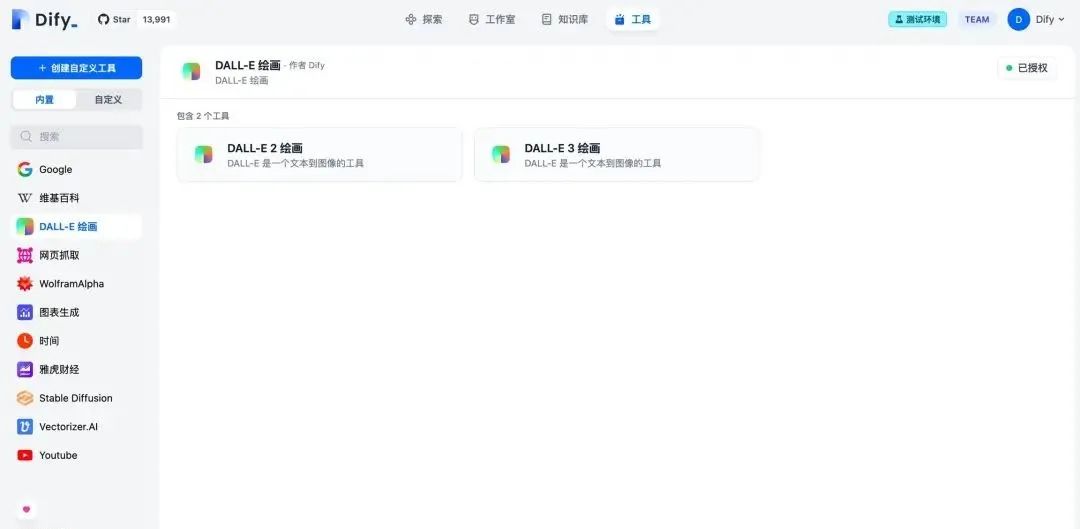Click the Youtube icon

point(25,455)
